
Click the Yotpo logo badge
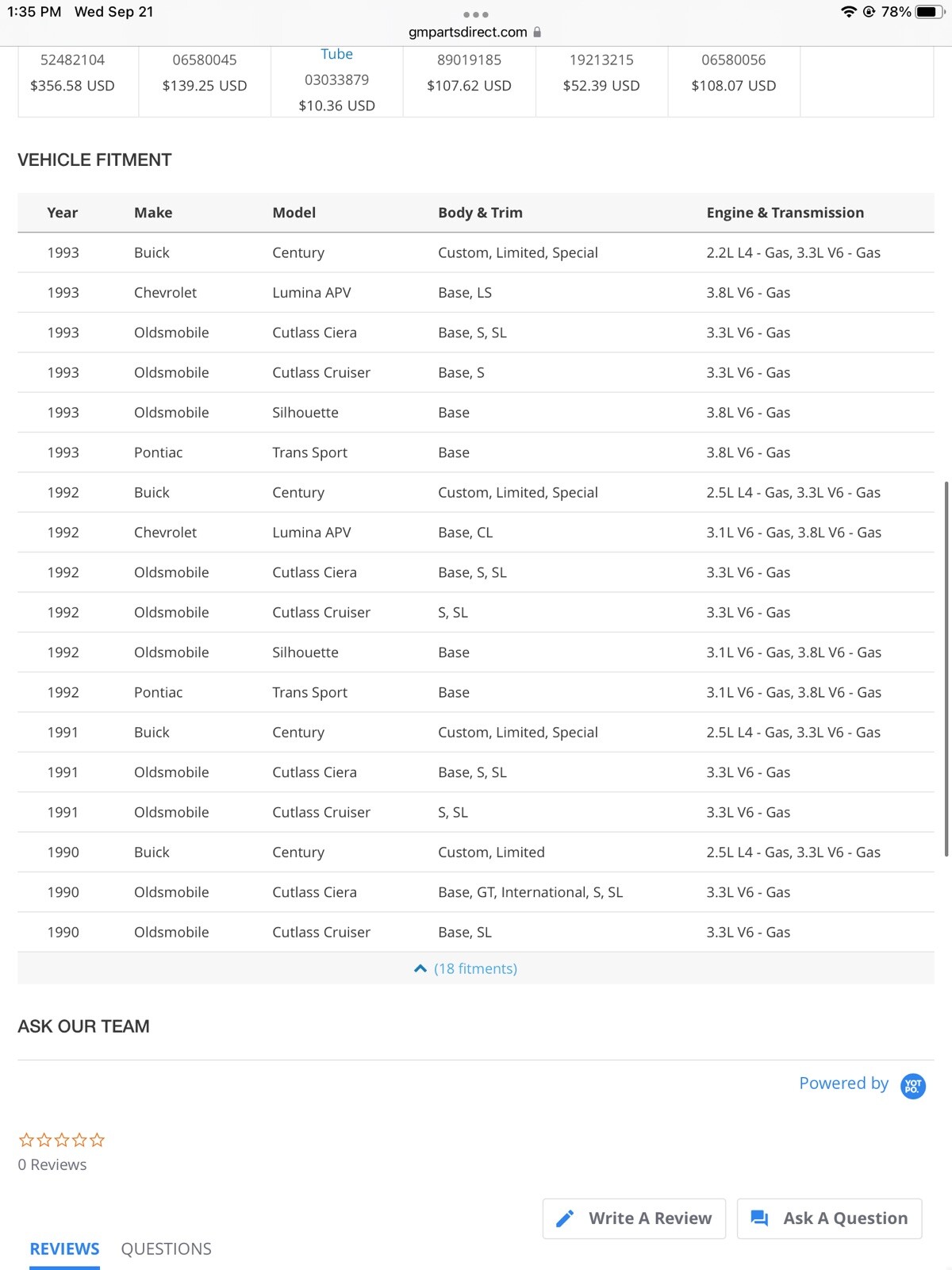pyautogui.click(x=913, y=1085)
